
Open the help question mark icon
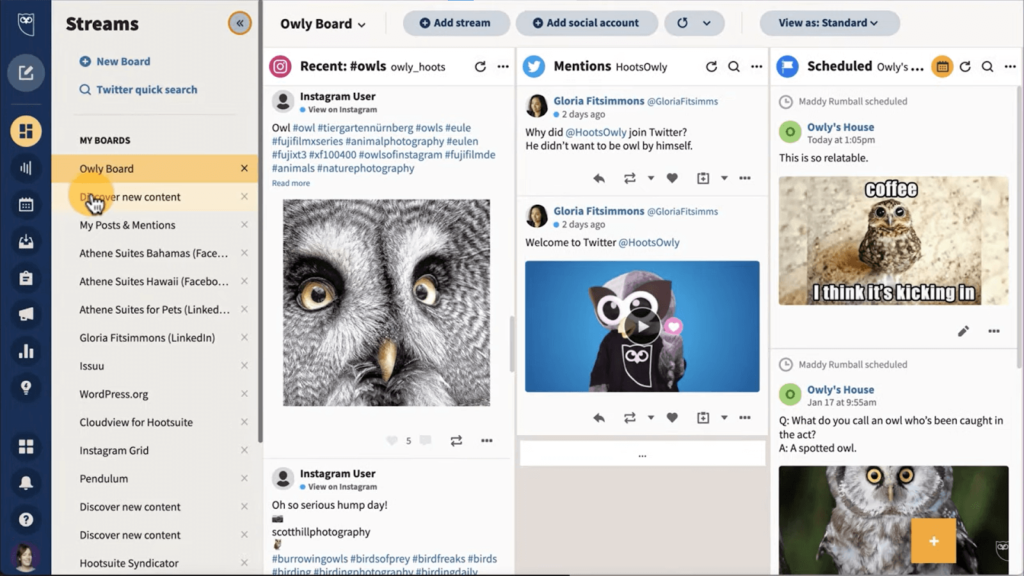(25, 520)
